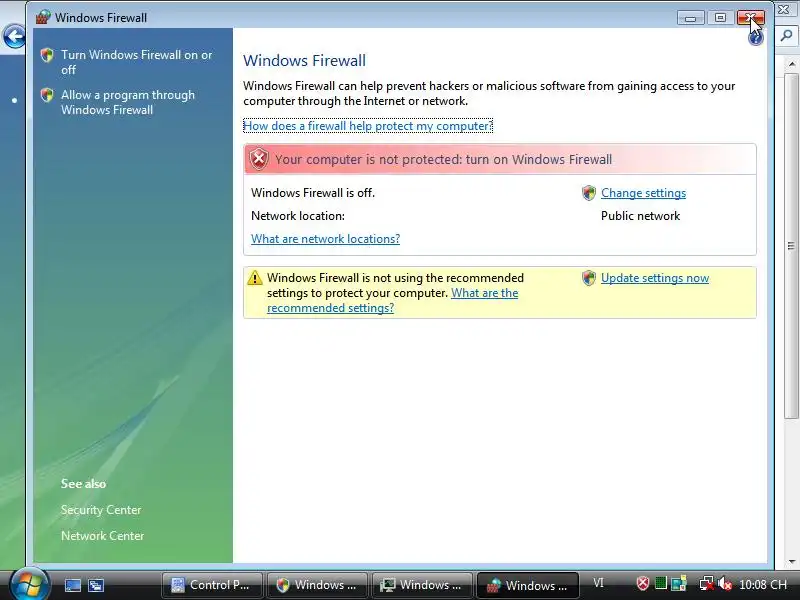Click the background window vertical scrollbar thumb
Viewport: 800px width, 600px height.
791,246
